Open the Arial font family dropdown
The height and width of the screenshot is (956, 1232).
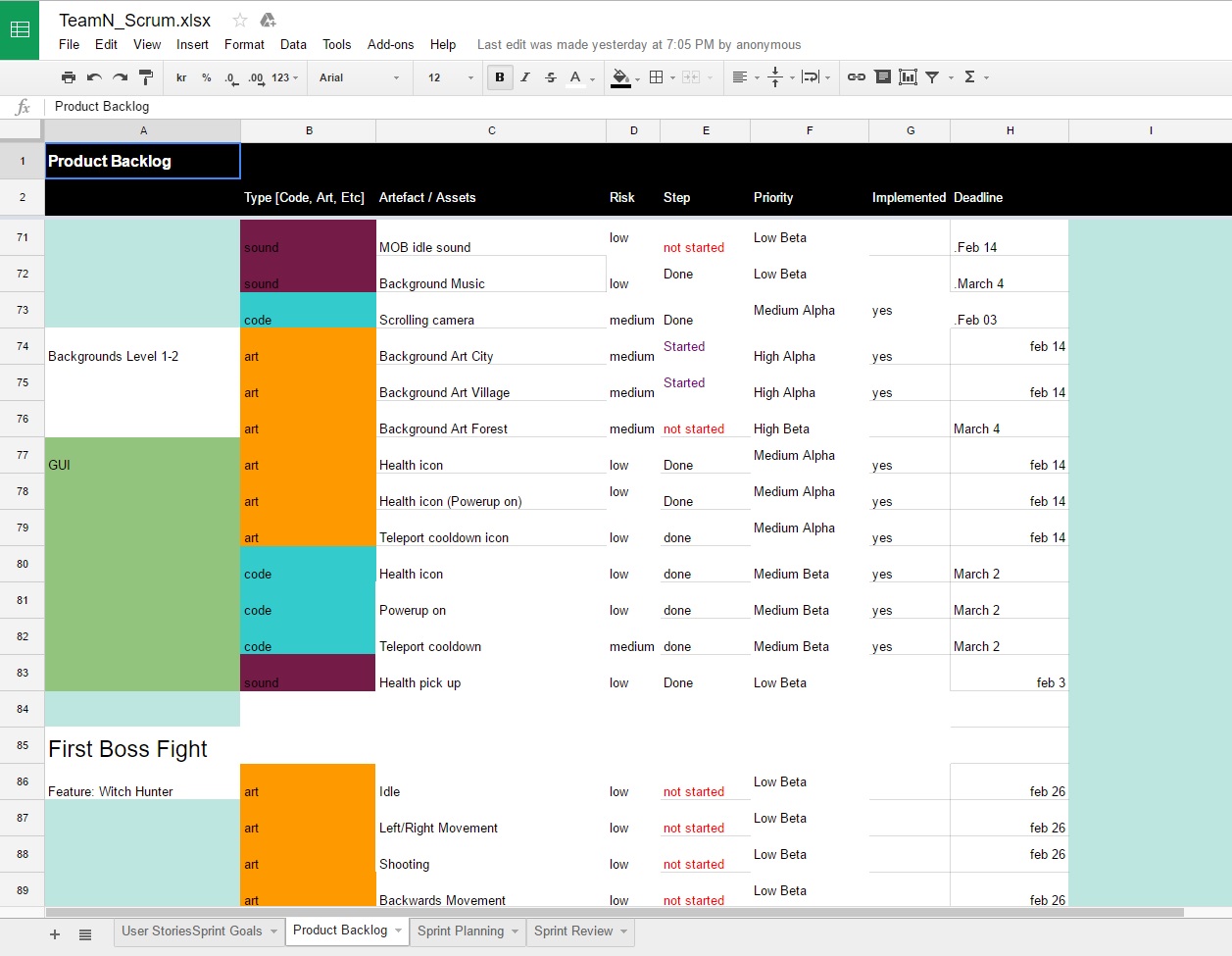point(359,77)
